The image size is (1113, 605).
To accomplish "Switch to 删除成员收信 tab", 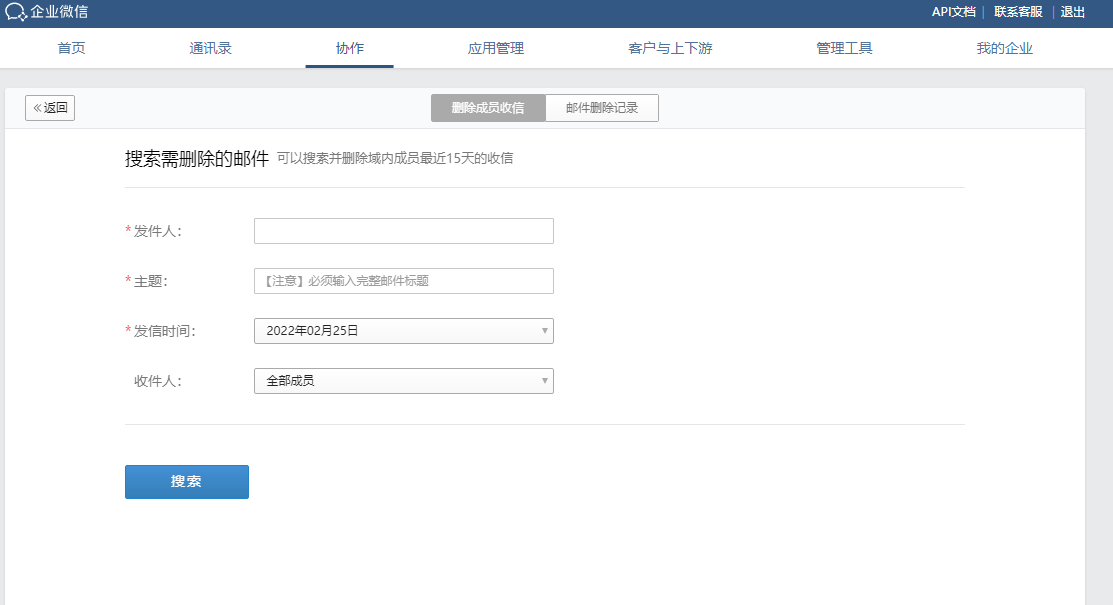I will 488,108.
